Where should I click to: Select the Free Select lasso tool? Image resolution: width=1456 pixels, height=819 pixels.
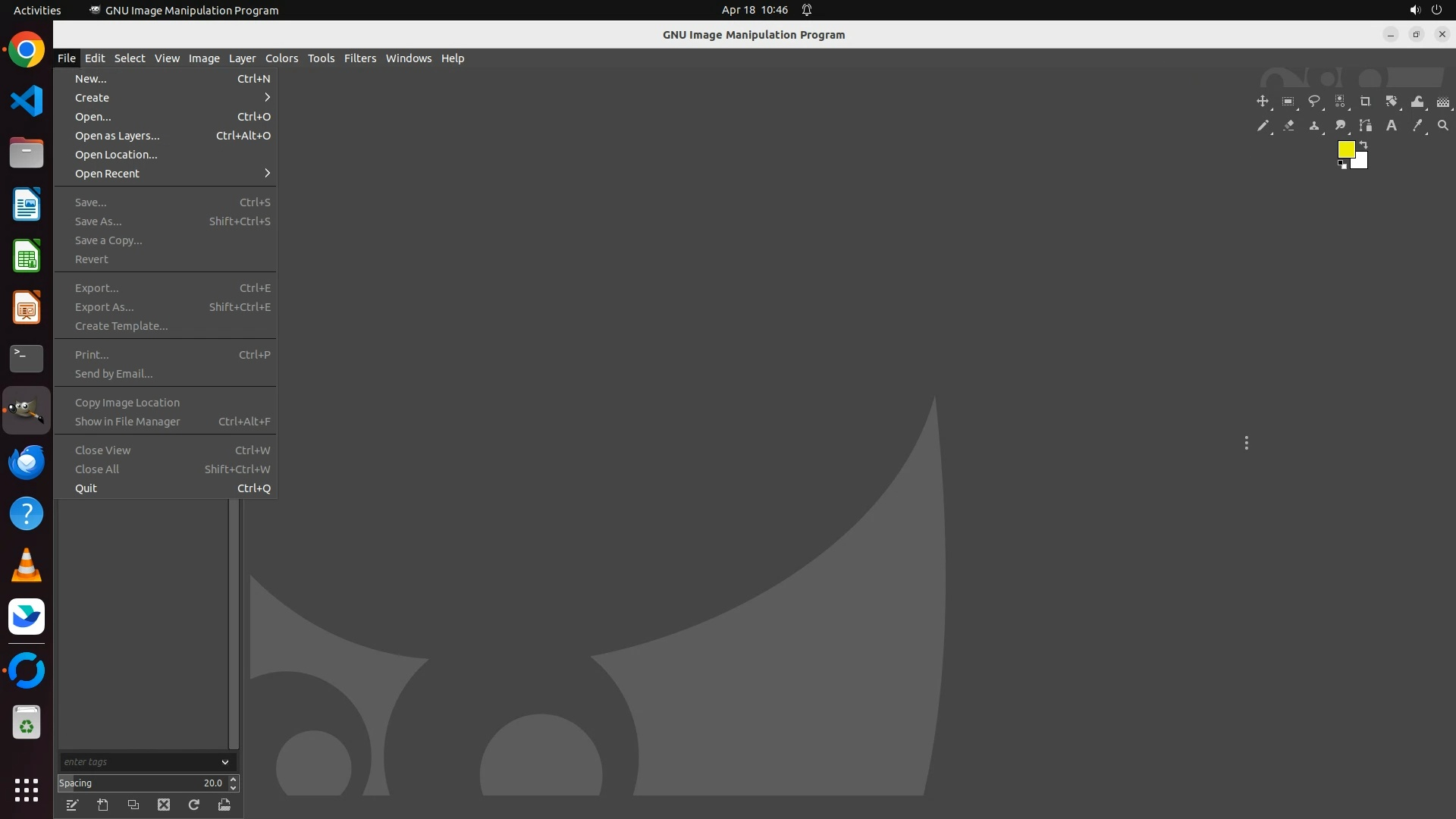point(1313,101)
